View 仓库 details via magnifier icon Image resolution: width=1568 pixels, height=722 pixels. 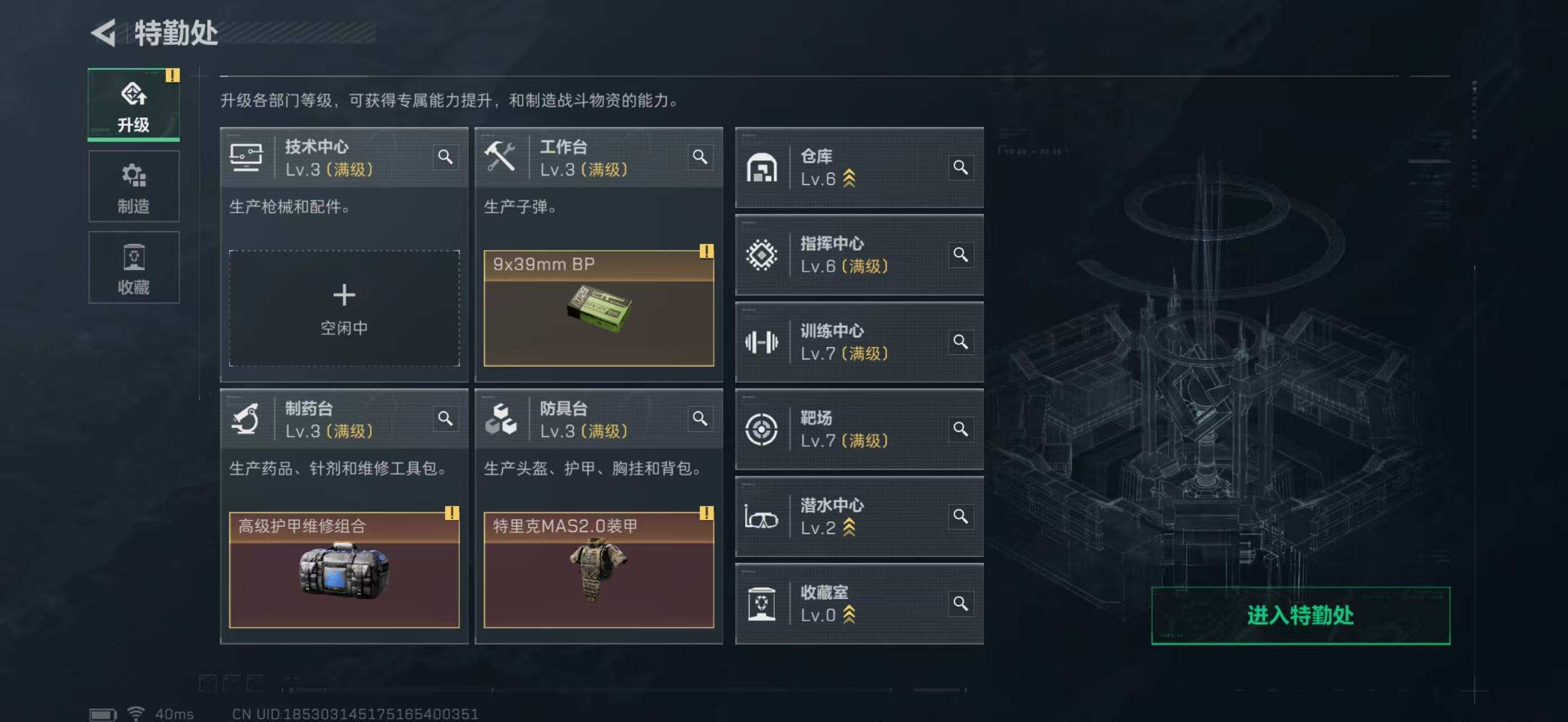point(961,168)
